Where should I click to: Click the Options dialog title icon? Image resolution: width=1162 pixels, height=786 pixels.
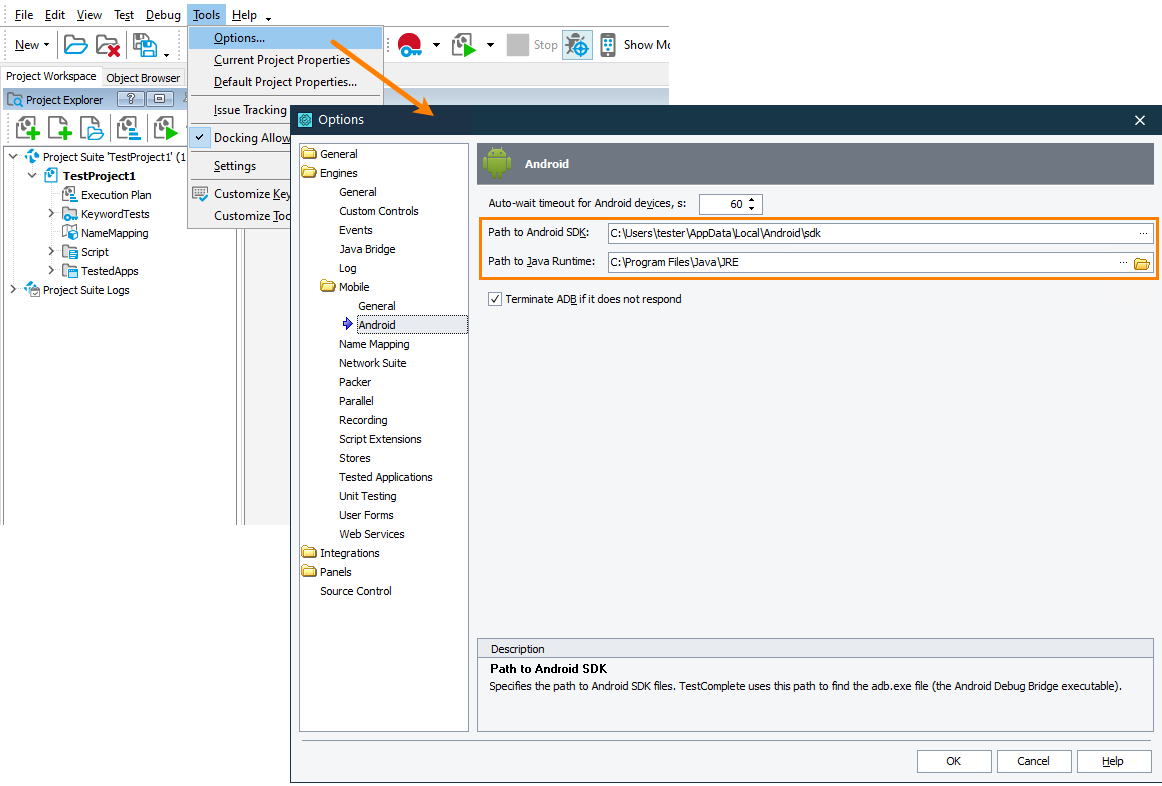coord(305,120)
